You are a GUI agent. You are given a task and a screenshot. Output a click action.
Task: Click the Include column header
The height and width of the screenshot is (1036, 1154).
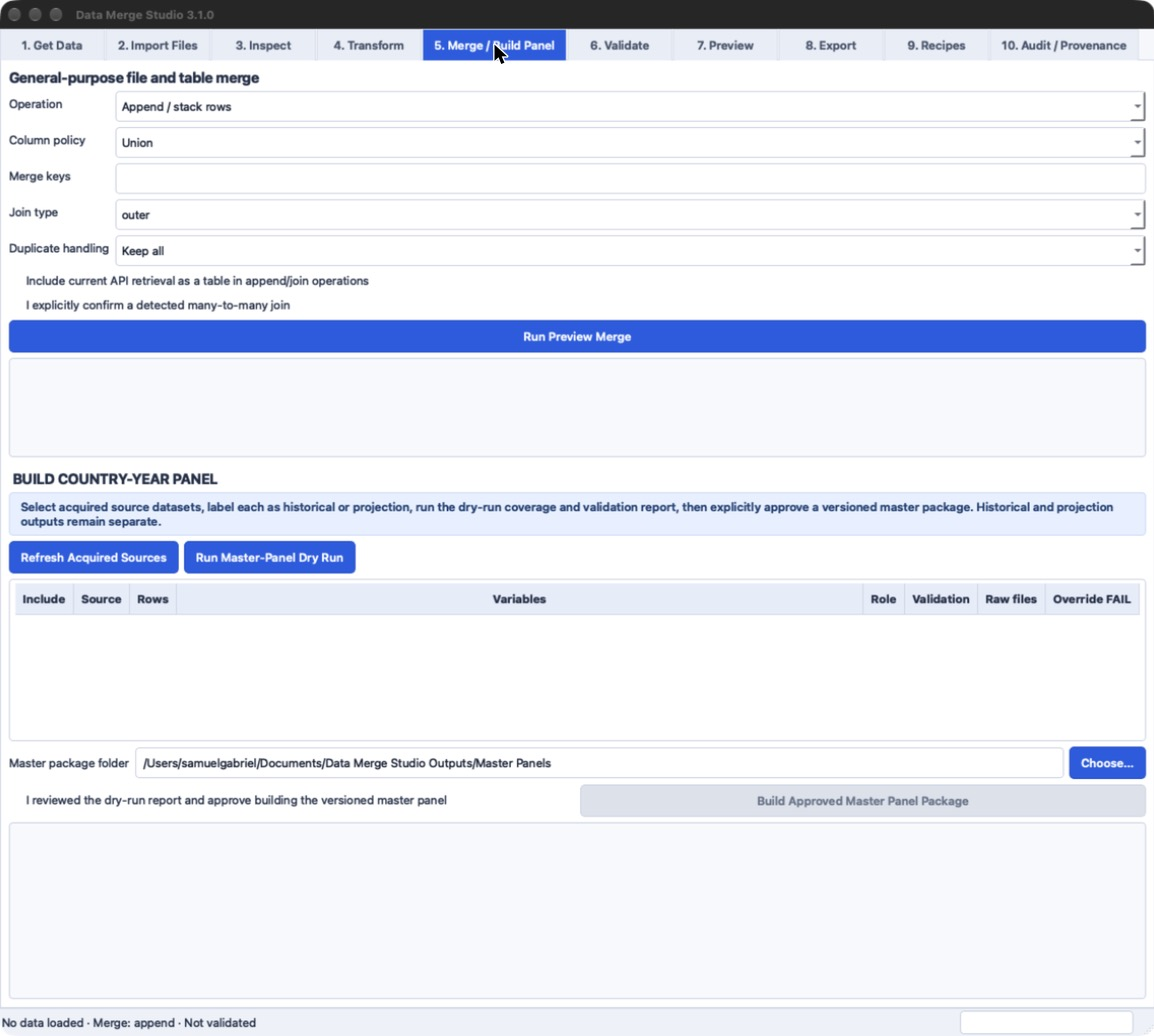coord(44,599)
